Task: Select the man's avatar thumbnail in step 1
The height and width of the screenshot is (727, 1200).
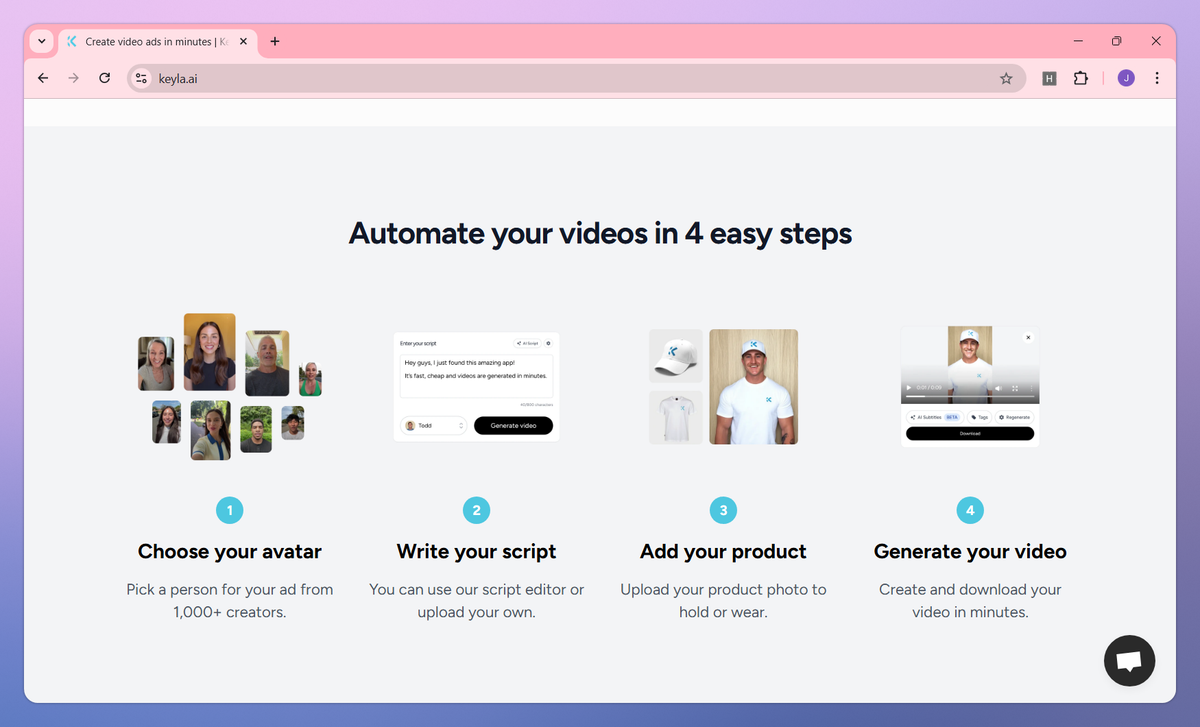Action: pos(266,362)
